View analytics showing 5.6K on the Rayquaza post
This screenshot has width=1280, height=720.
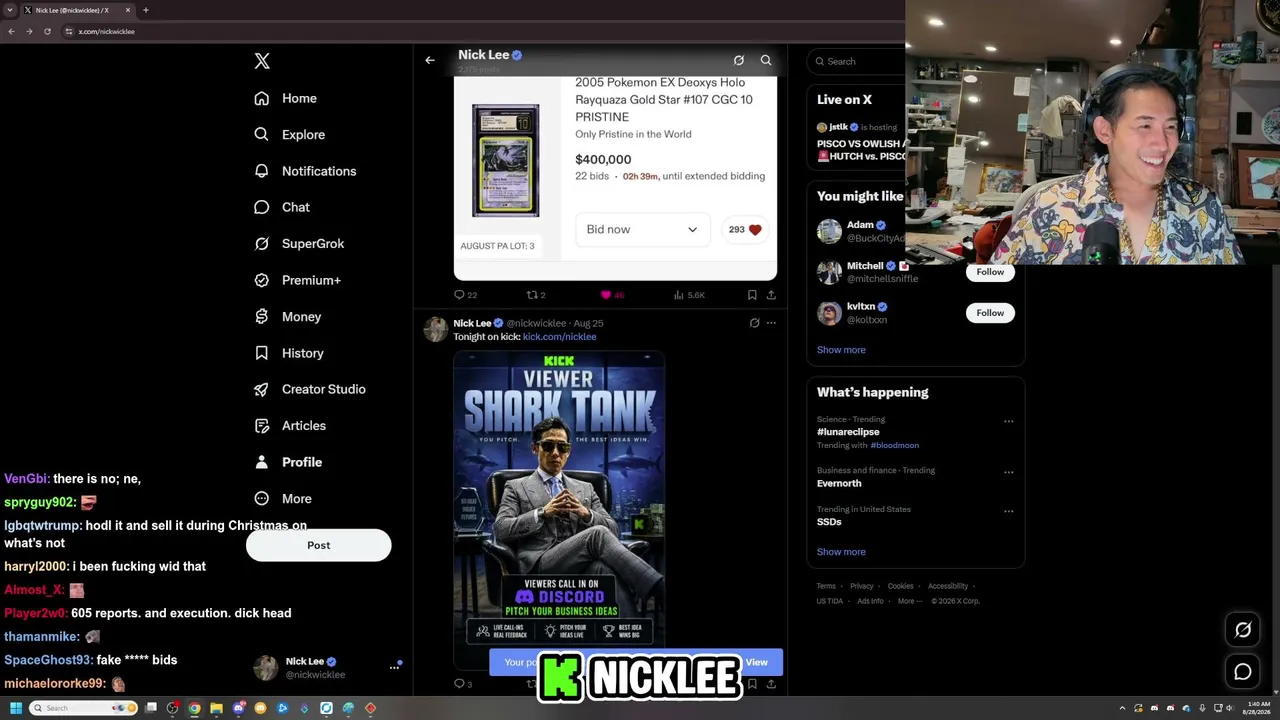(689, 295)
